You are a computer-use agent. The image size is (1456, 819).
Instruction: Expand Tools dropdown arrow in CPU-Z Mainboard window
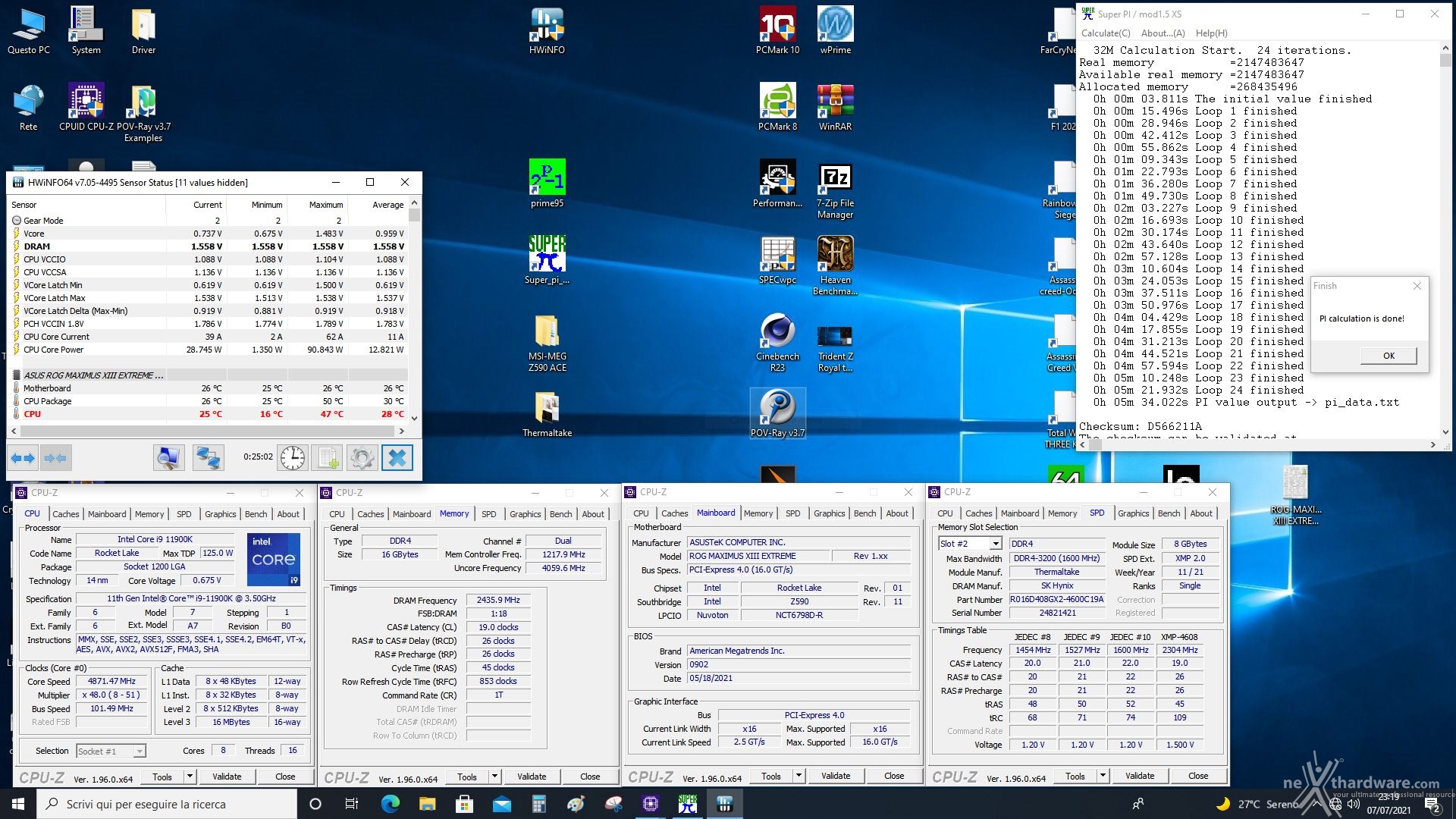tap(799, 776)
